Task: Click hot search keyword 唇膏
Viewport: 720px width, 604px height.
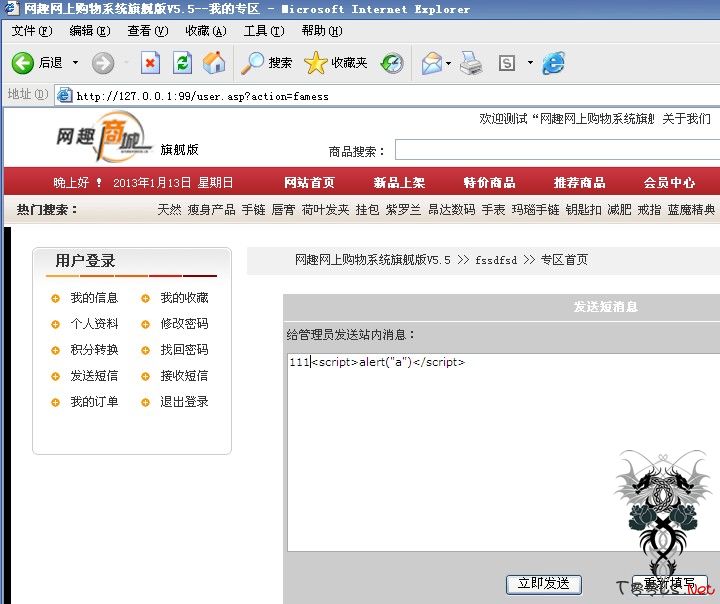Action: pyautogui.click(x=284, y=210)
